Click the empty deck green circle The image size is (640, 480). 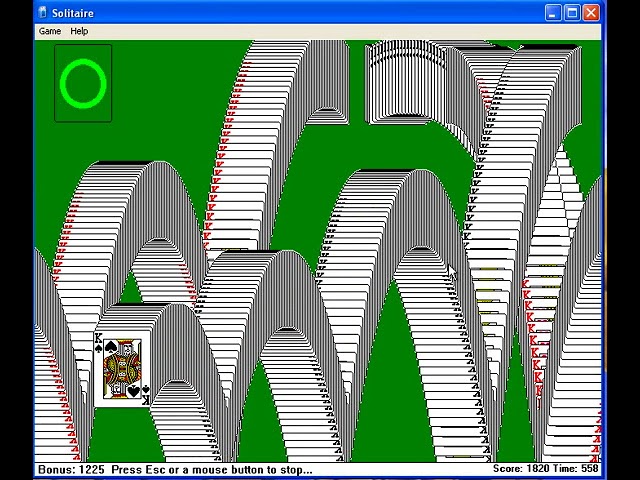(83, 84)
